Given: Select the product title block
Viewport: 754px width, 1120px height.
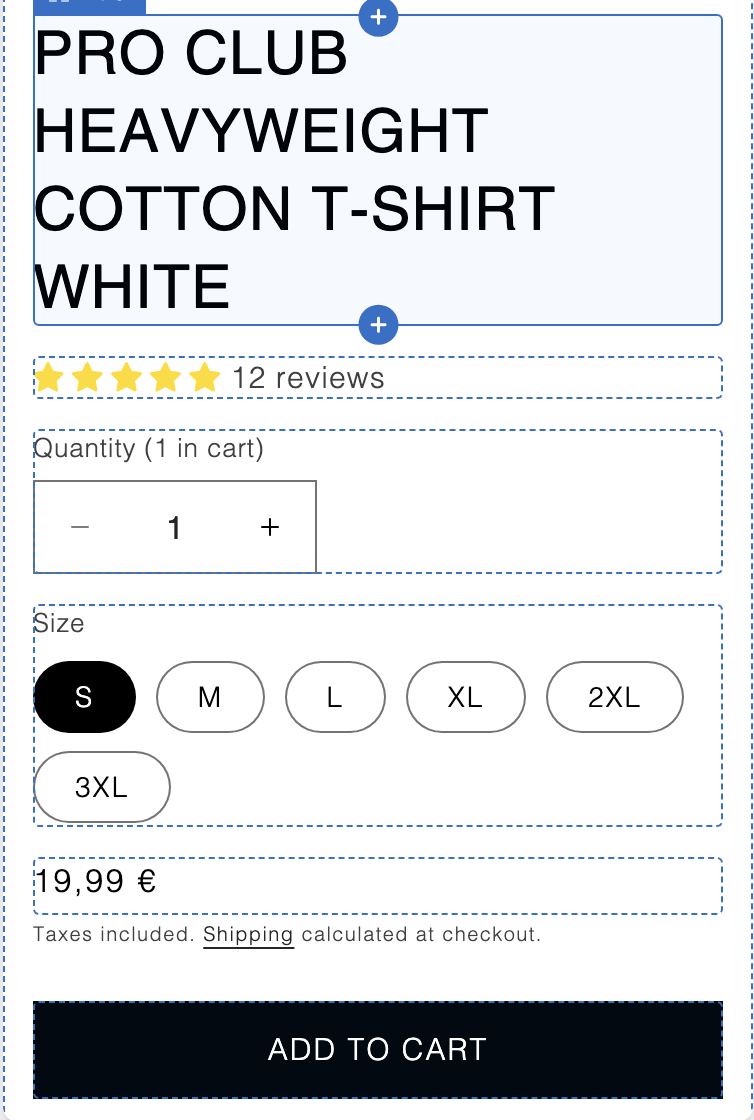Looking at the screenshot, I should click(300, 170).
